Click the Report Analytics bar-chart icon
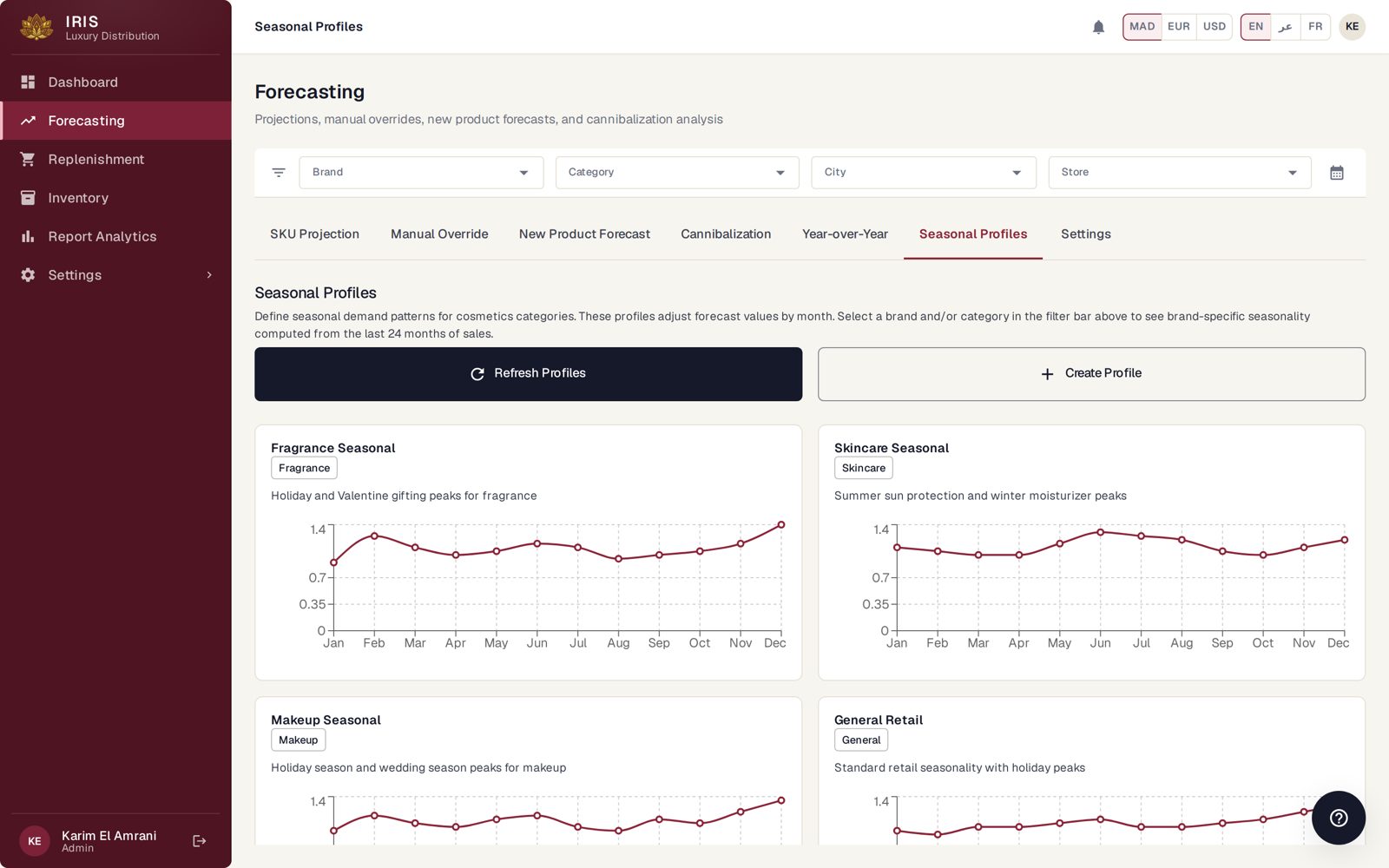The width and height of the screenshot is (1389, 868). pyautogui.click(x=28, y=236)
